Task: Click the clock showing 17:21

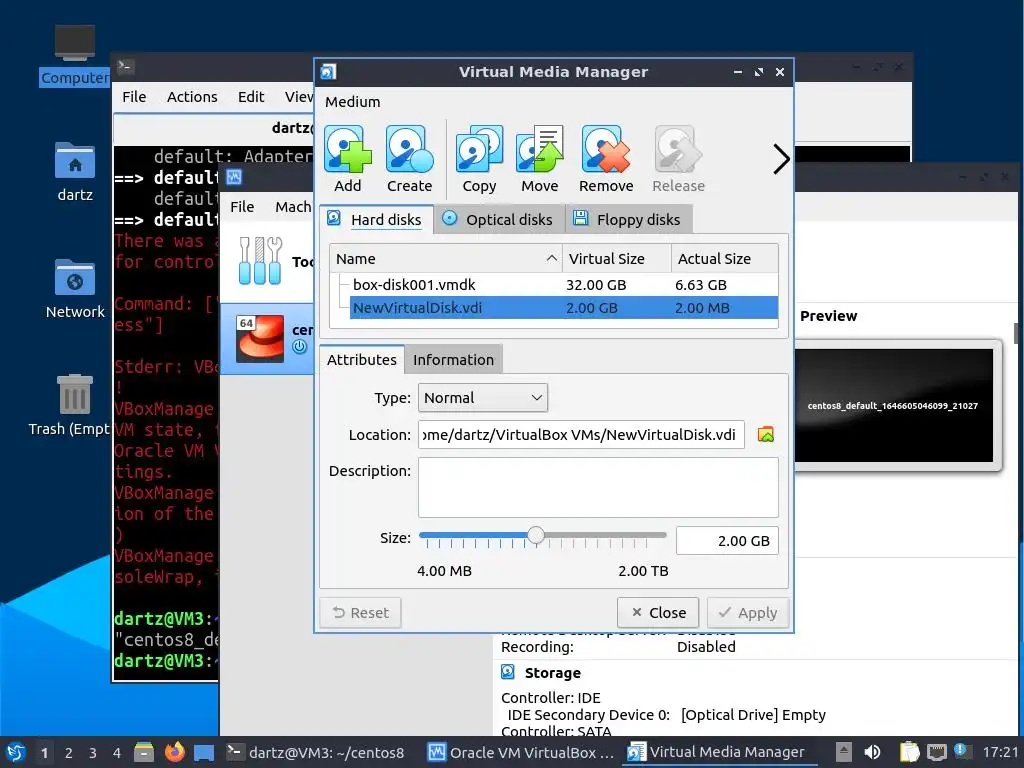Action: tap(1000, 752)
